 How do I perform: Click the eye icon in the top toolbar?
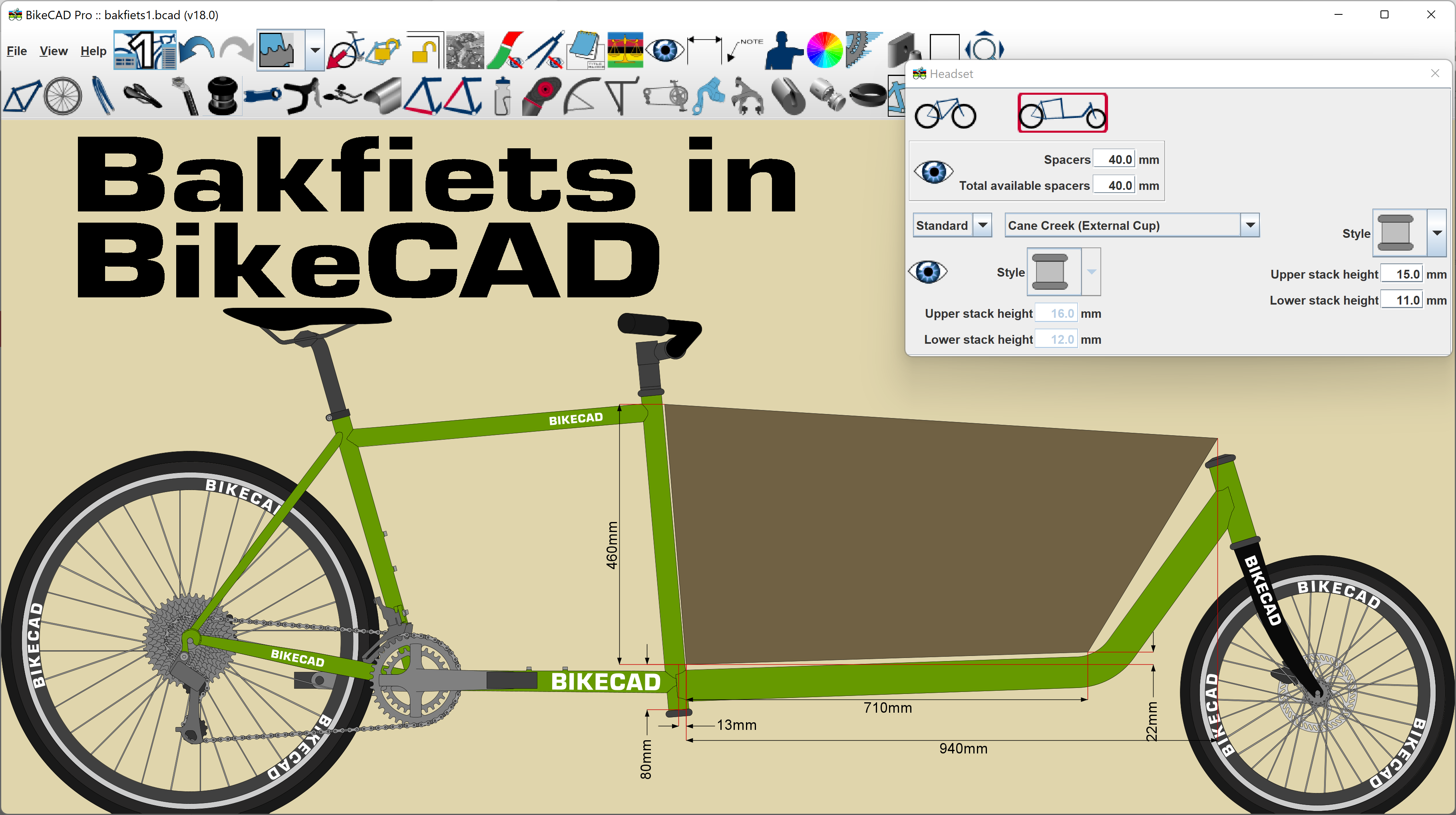click(665, 50)
